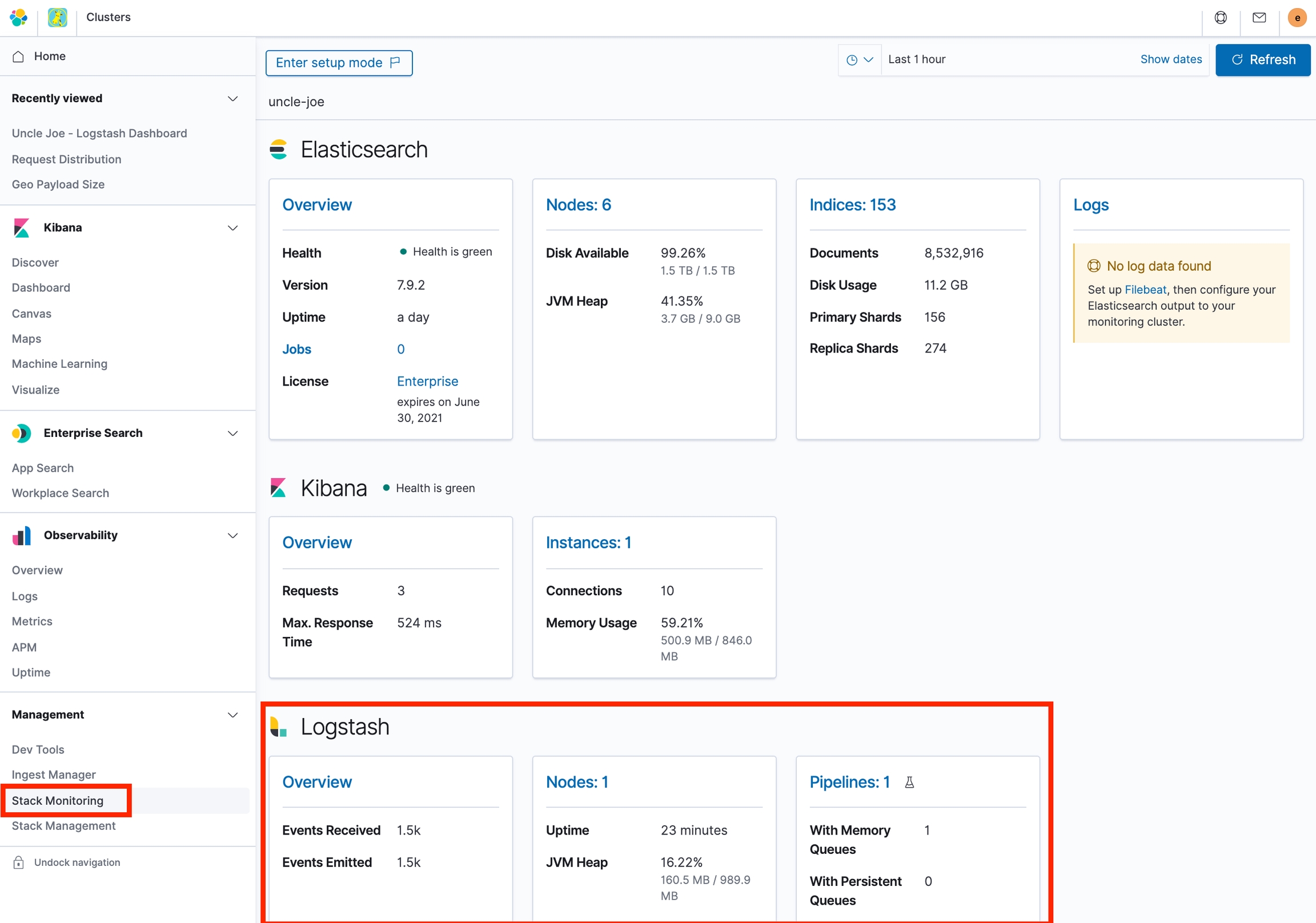Click the newsfeed mail icon

1259,17
